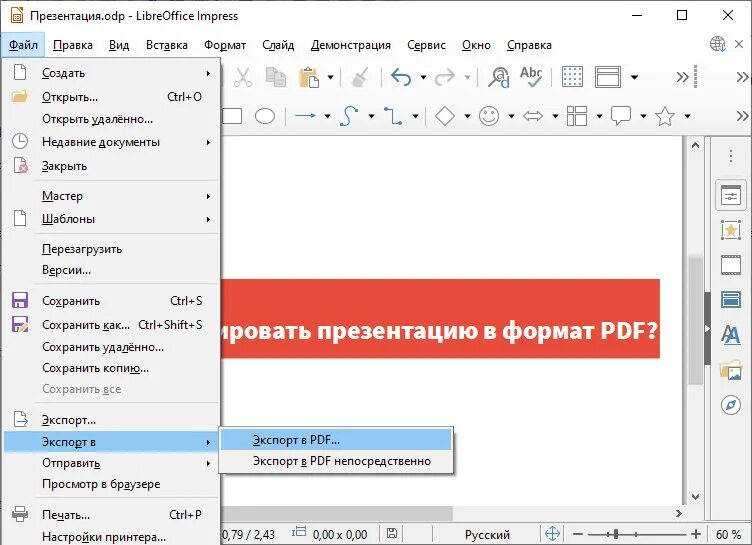Open curve tool dropdown arrow
Image resolution: width=752 pixels, height=545 pixels.
tap(371, 116)
